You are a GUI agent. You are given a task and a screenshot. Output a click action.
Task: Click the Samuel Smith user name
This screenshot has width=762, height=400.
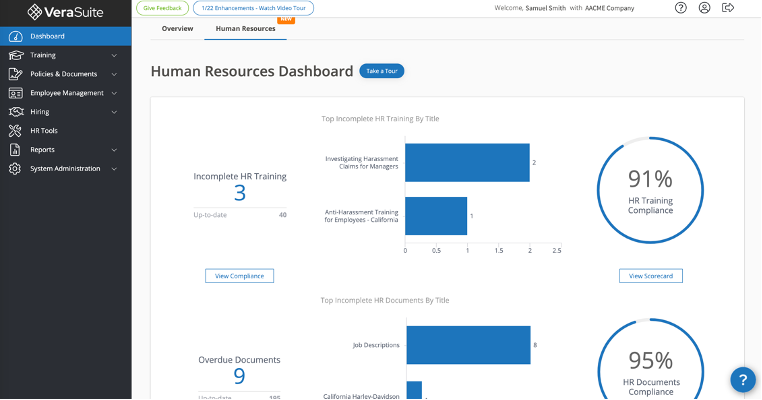pyautogui.click(x=545, y=8)
